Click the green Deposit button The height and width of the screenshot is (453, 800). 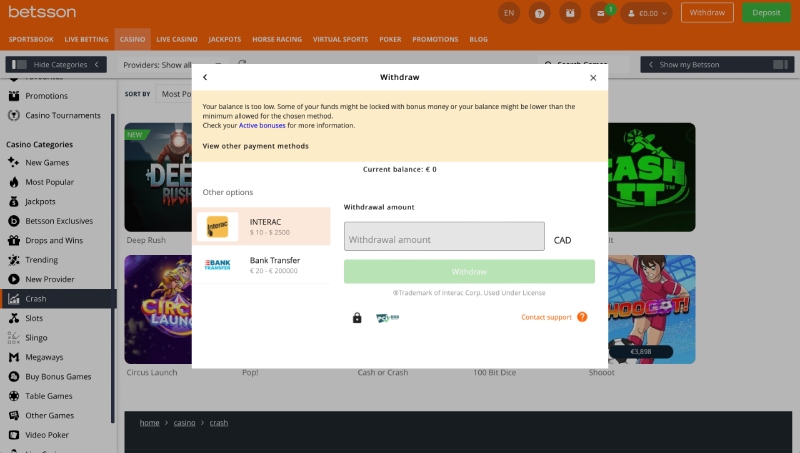click(x=766, y=13)
